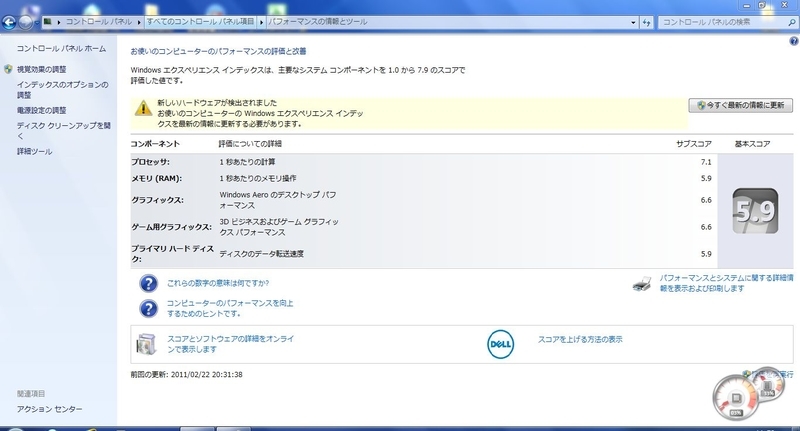800x431 pixels.
Task: Open コントロール パネル ホーム link
Action: click(x=61, y=48)
